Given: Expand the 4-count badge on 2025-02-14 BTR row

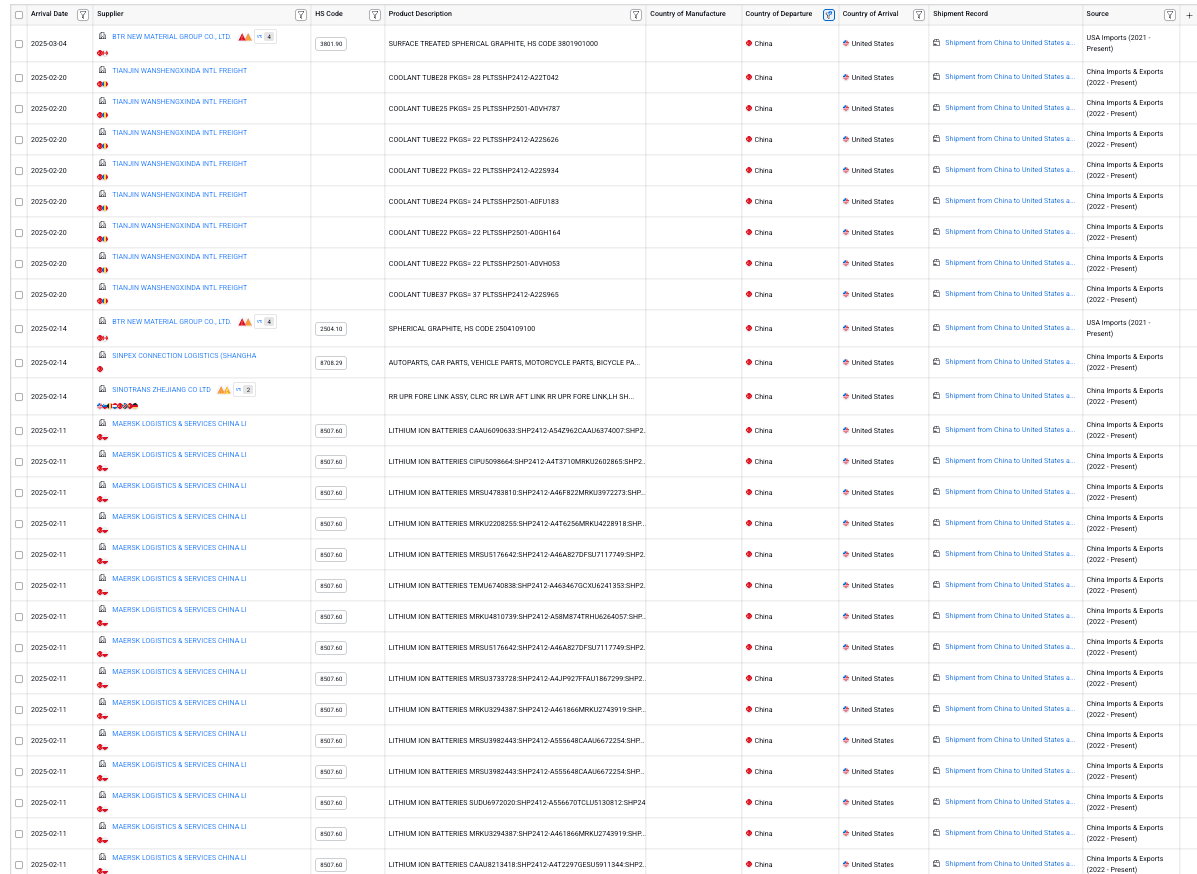Looking at the screenshot, I should click(265, 322).
